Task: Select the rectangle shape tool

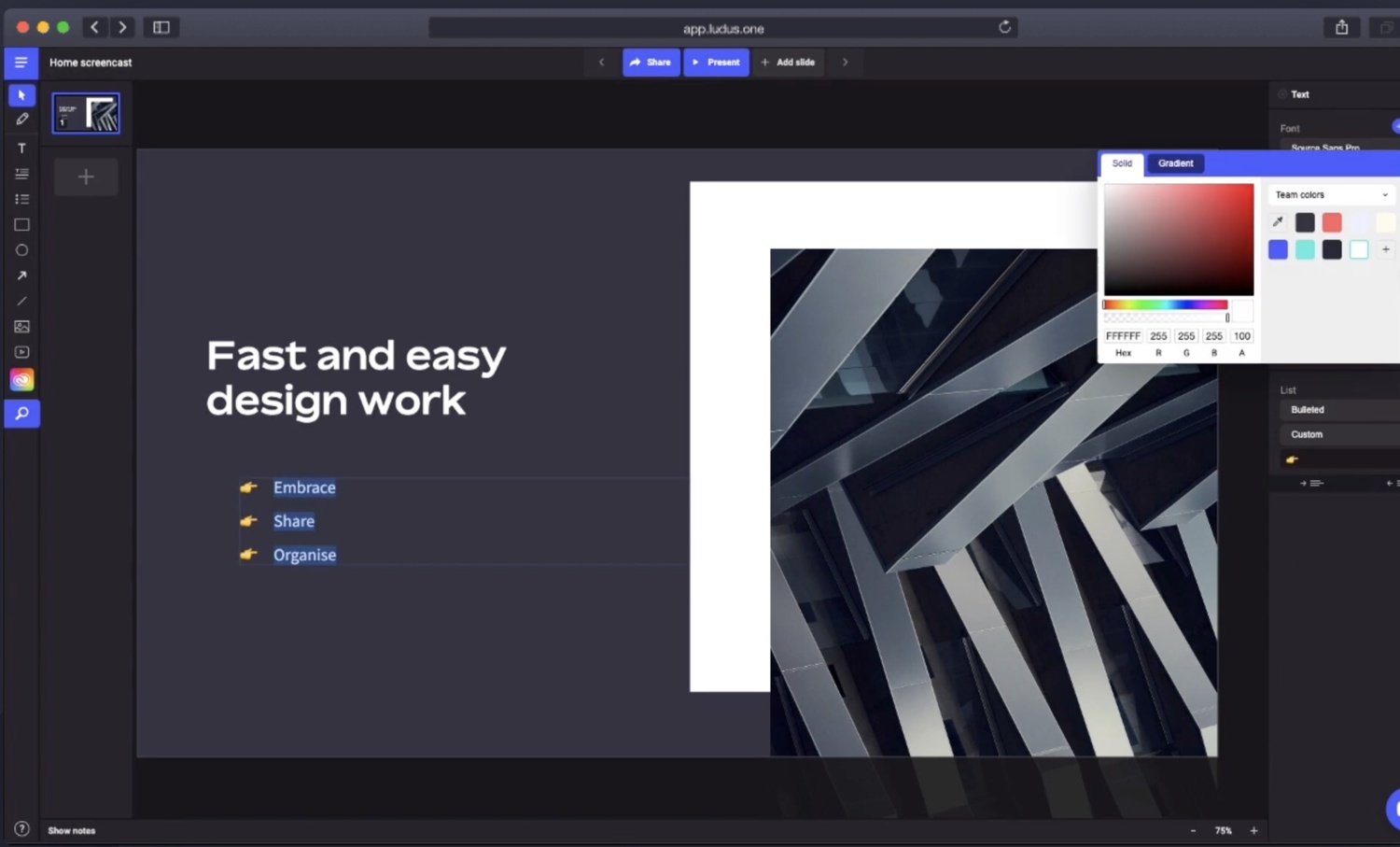Action: click(x=21, y=224)
